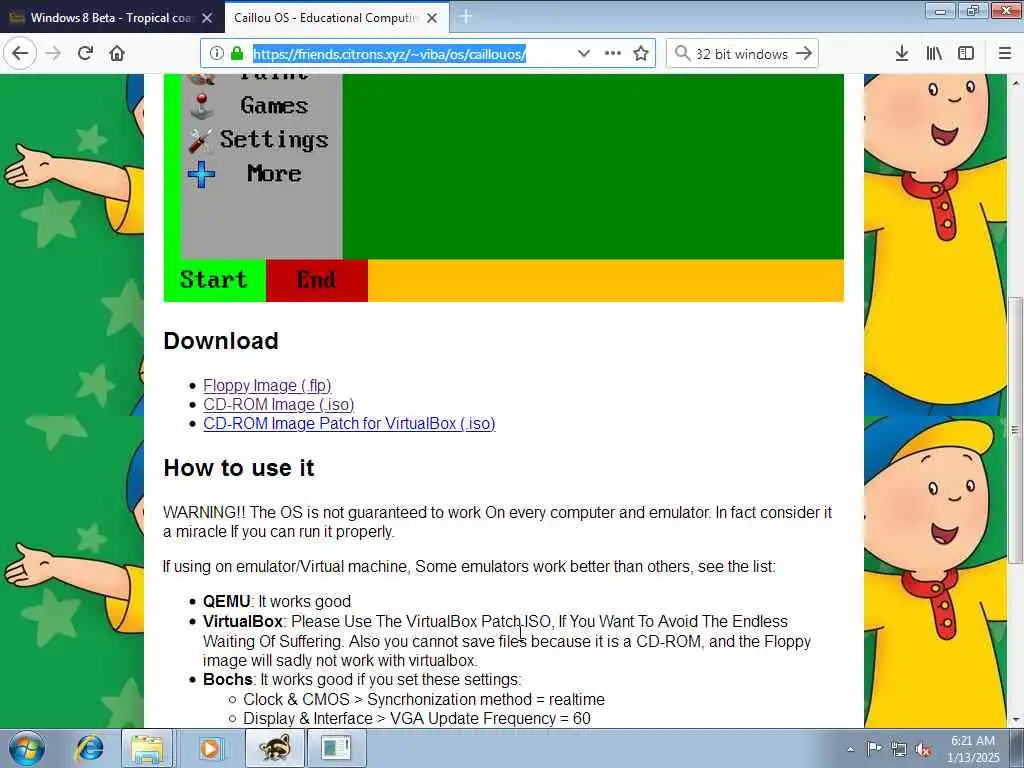Viewport: 1024px width, 768px height.
Task: Select the Caillou OS tab
Action: click(325, 18)
